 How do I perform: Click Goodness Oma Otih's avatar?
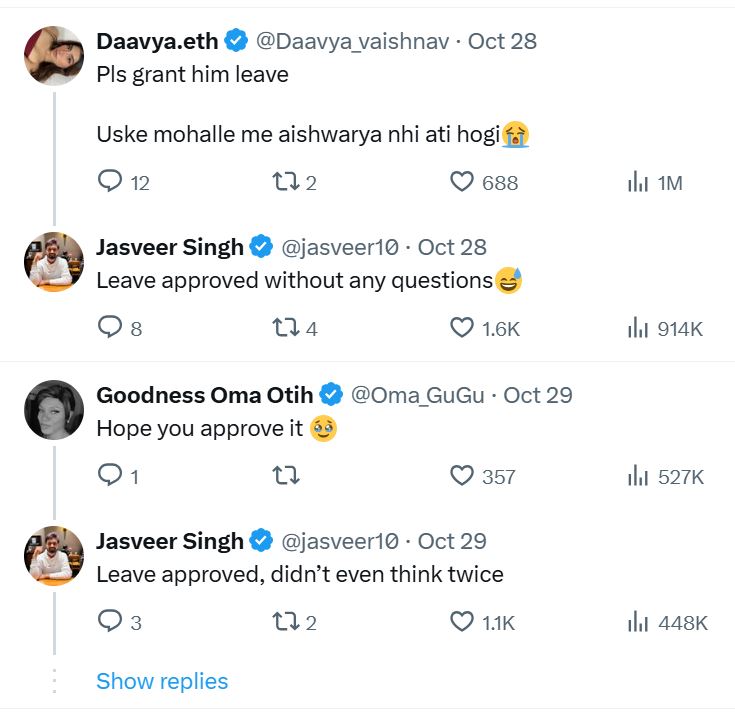point(53,410)
